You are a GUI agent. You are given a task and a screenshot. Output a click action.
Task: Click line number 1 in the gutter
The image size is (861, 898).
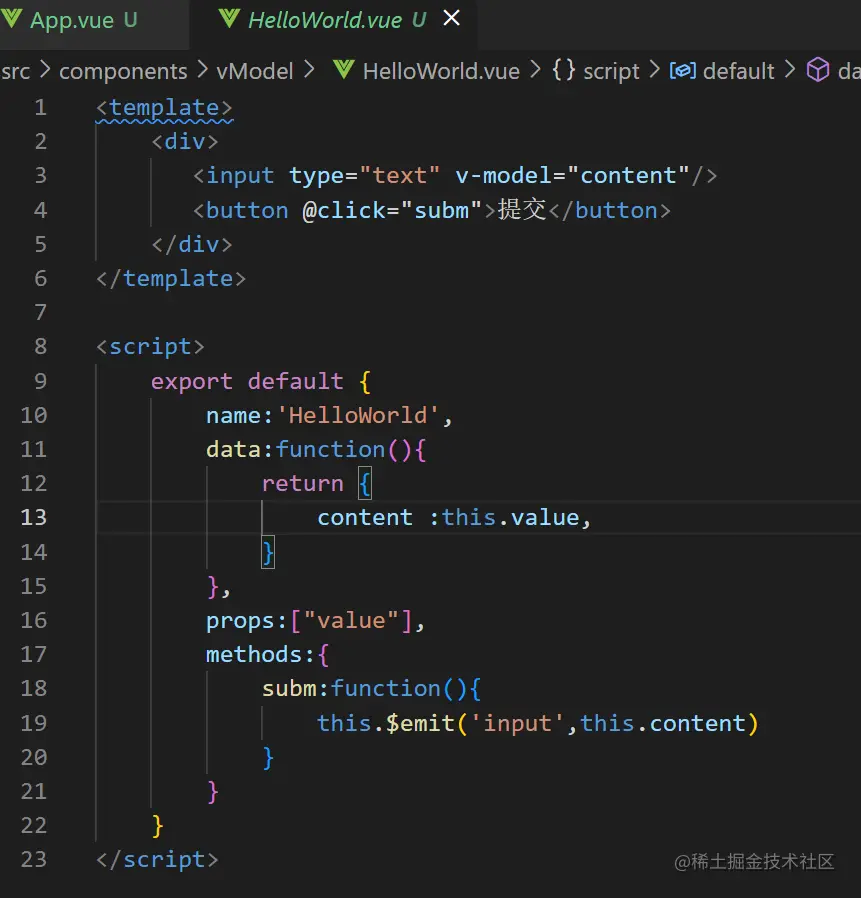click(x=40, y=108)
